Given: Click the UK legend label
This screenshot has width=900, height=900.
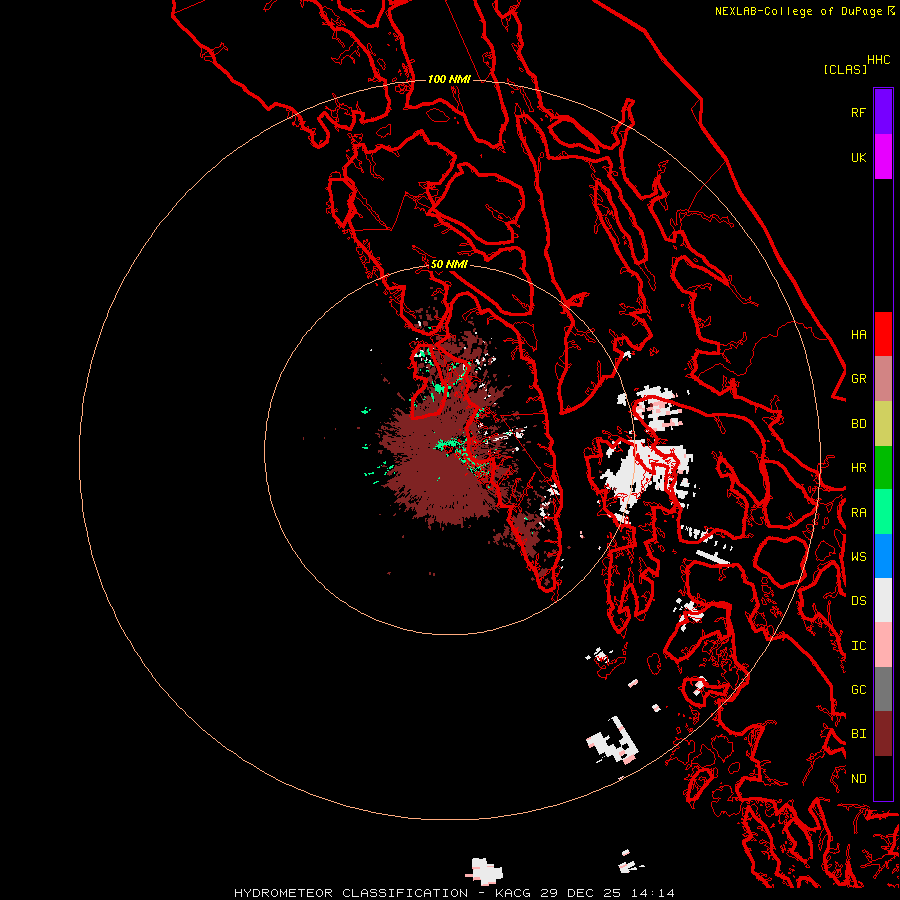Looking at the screenshot, I should coord(858,157).
